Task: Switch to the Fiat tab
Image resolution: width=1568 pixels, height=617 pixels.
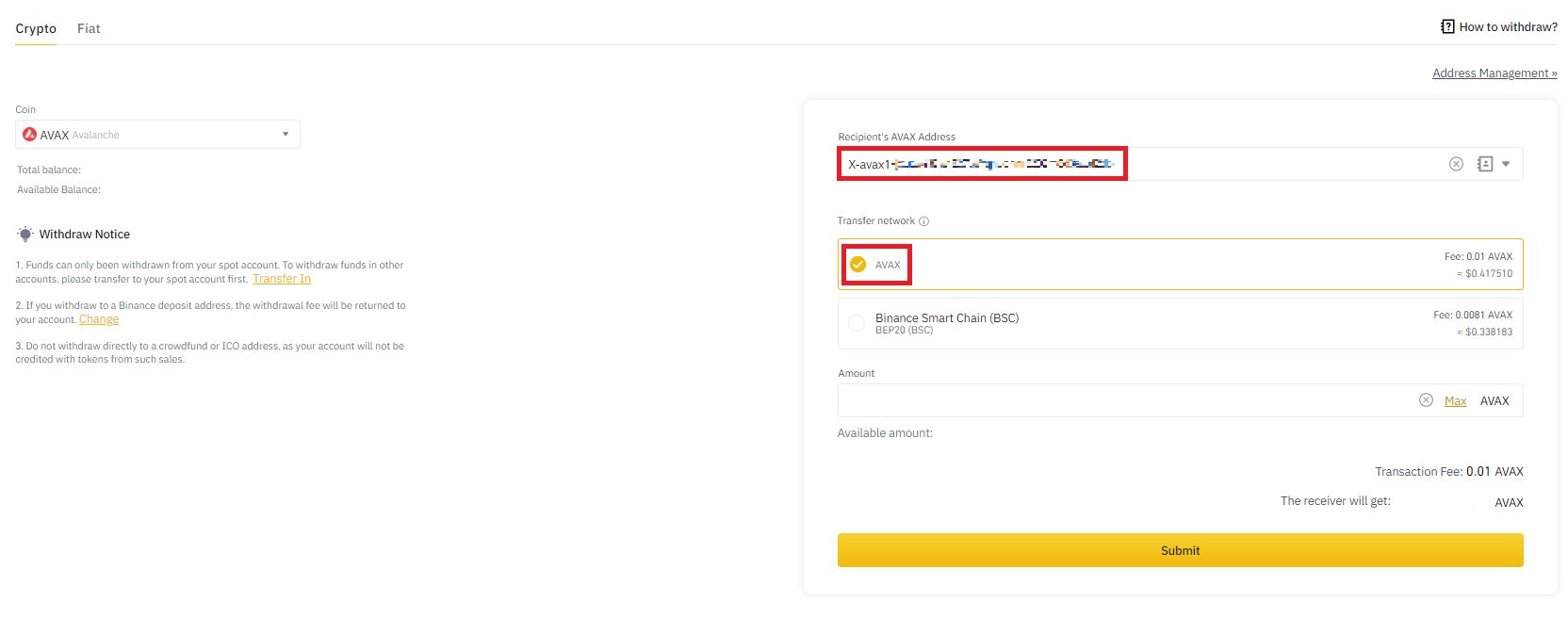Action: click(89, 28)
